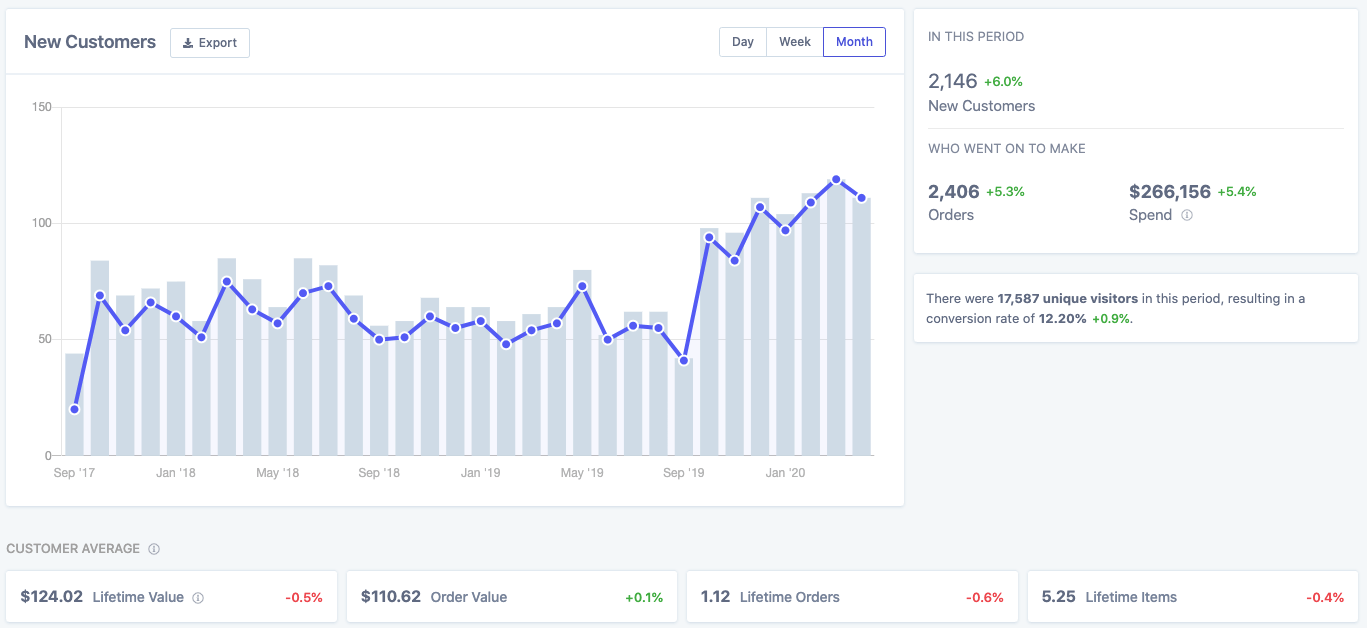The width and height of the screenshot is (1367, 628).
Task: Click the 17,587 unique visitors text
Action: pyautogui.click(x=1061, y=298)
